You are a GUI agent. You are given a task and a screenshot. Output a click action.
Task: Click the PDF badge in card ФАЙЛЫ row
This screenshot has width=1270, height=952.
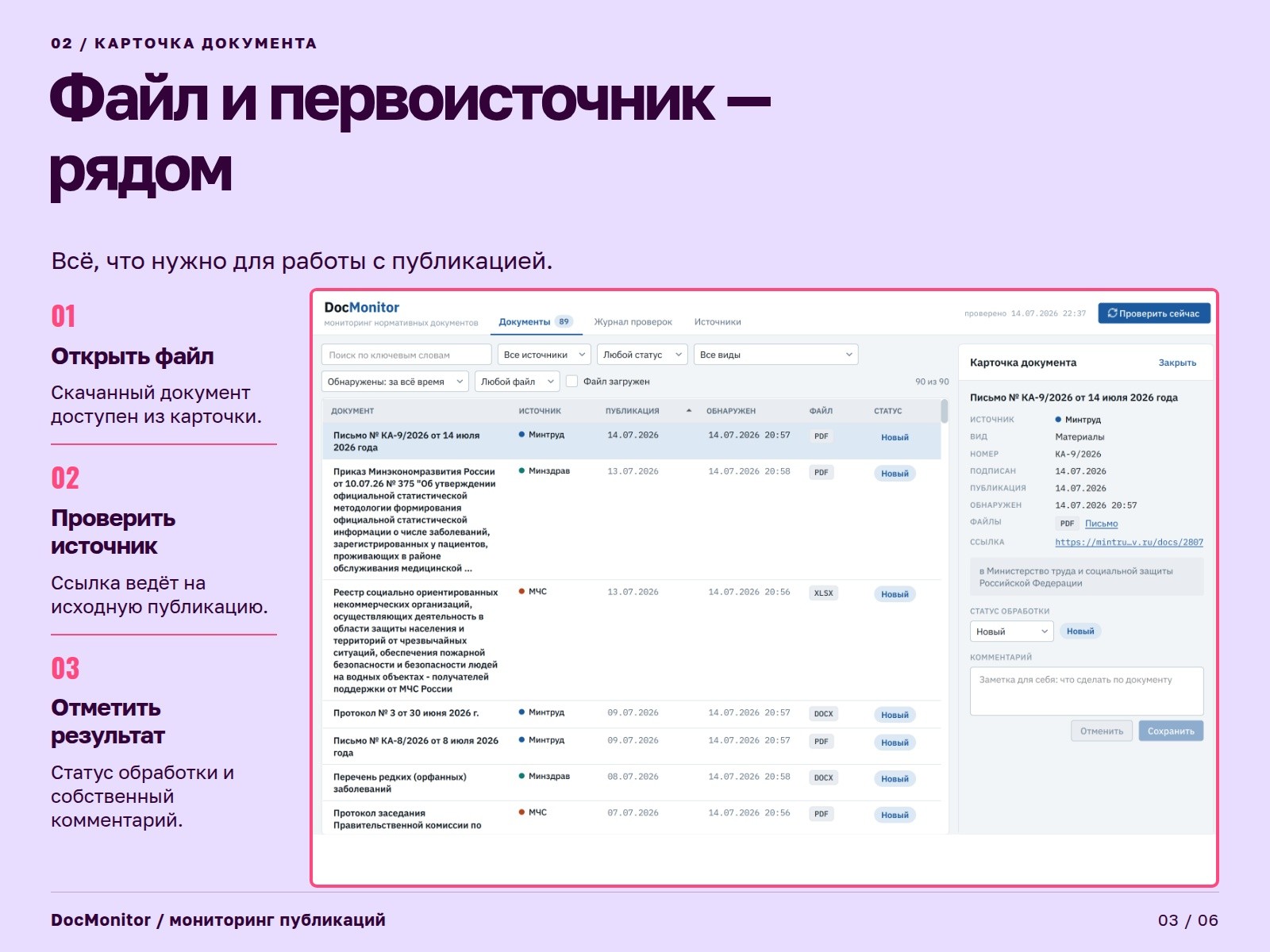pyautogui.click(x=1067, y=524)
